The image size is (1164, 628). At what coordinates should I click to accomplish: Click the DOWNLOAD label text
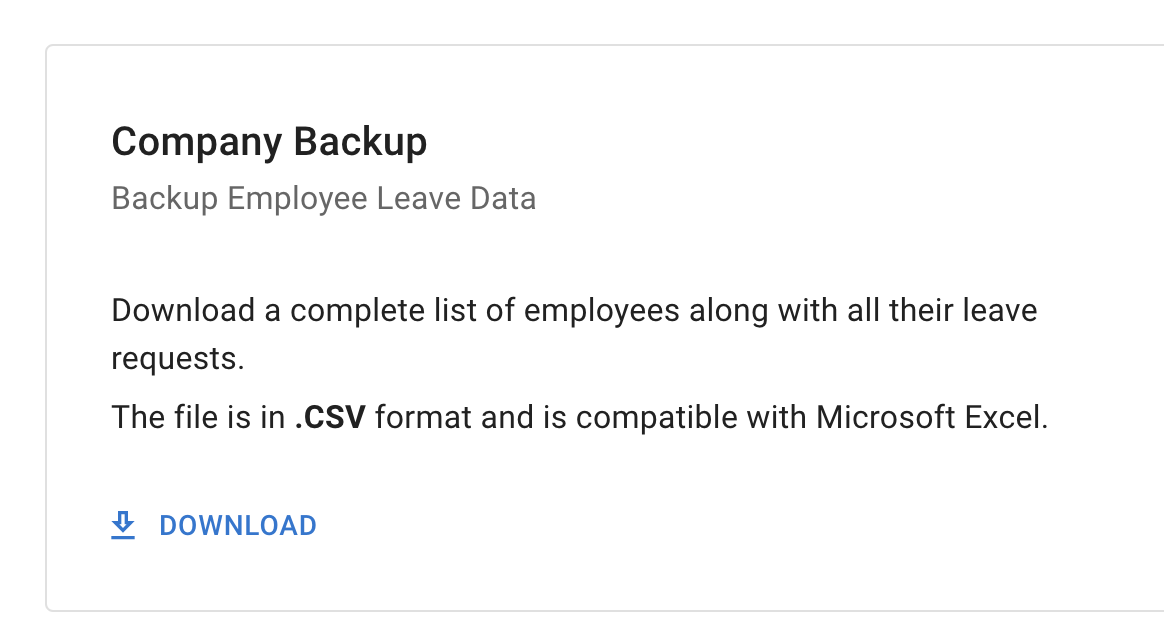237,524
